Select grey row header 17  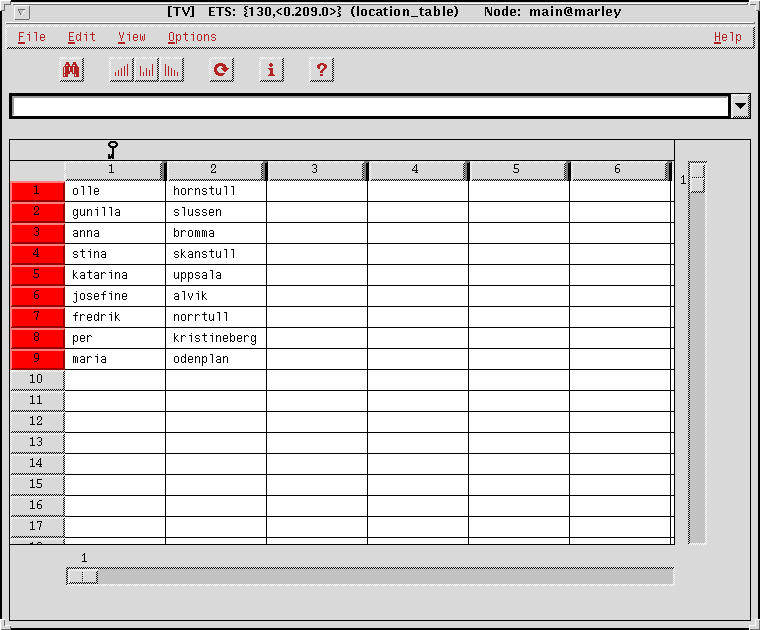coord(37,527)
